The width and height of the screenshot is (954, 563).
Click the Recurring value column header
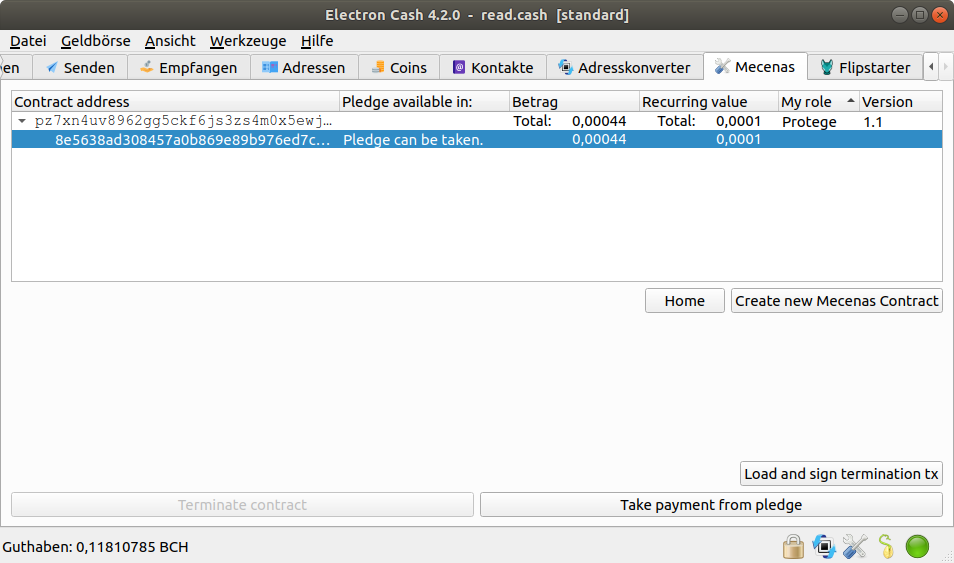(x=709, y=102)
